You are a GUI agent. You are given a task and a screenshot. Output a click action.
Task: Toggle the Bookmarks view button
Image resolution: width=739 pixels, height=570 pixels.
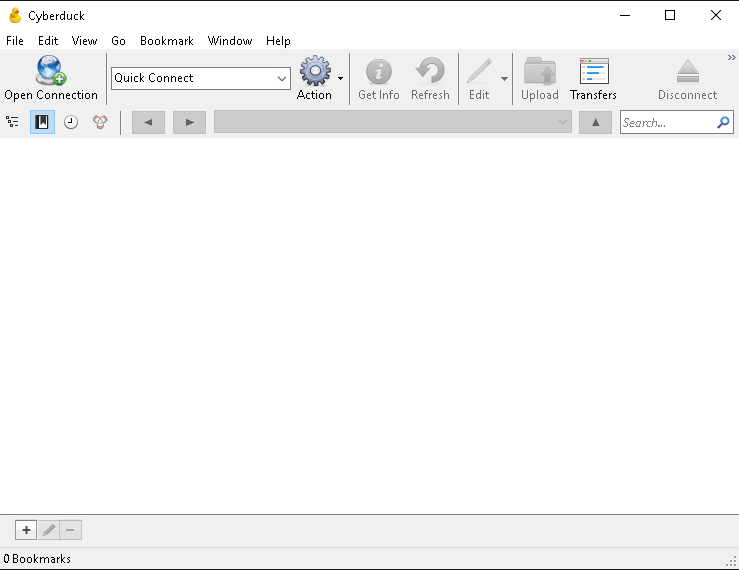(42, 122)
